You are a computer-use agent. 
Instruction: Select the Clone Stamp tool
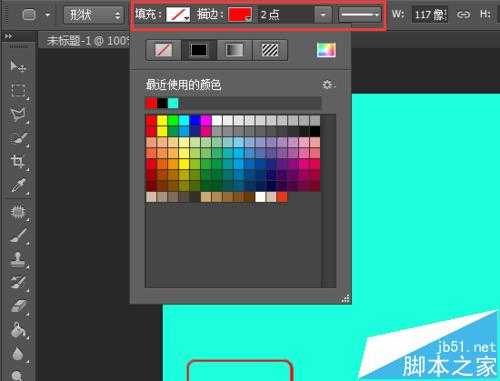point(18,259)
